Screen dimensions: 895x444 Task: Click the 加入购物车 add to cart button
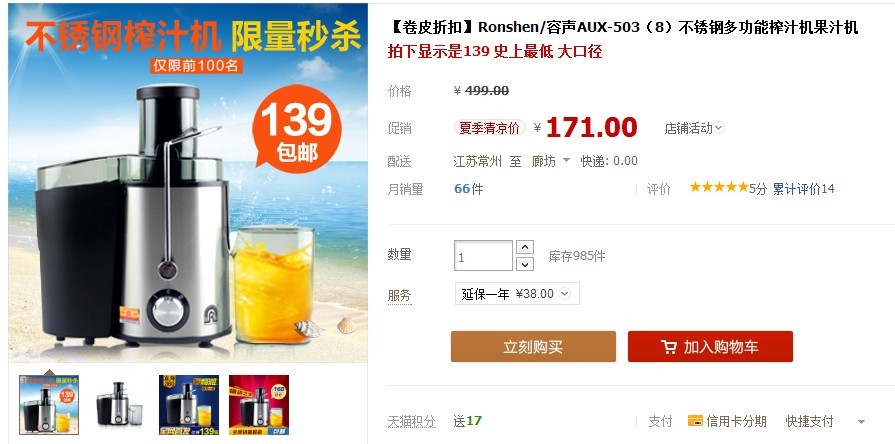710,346
